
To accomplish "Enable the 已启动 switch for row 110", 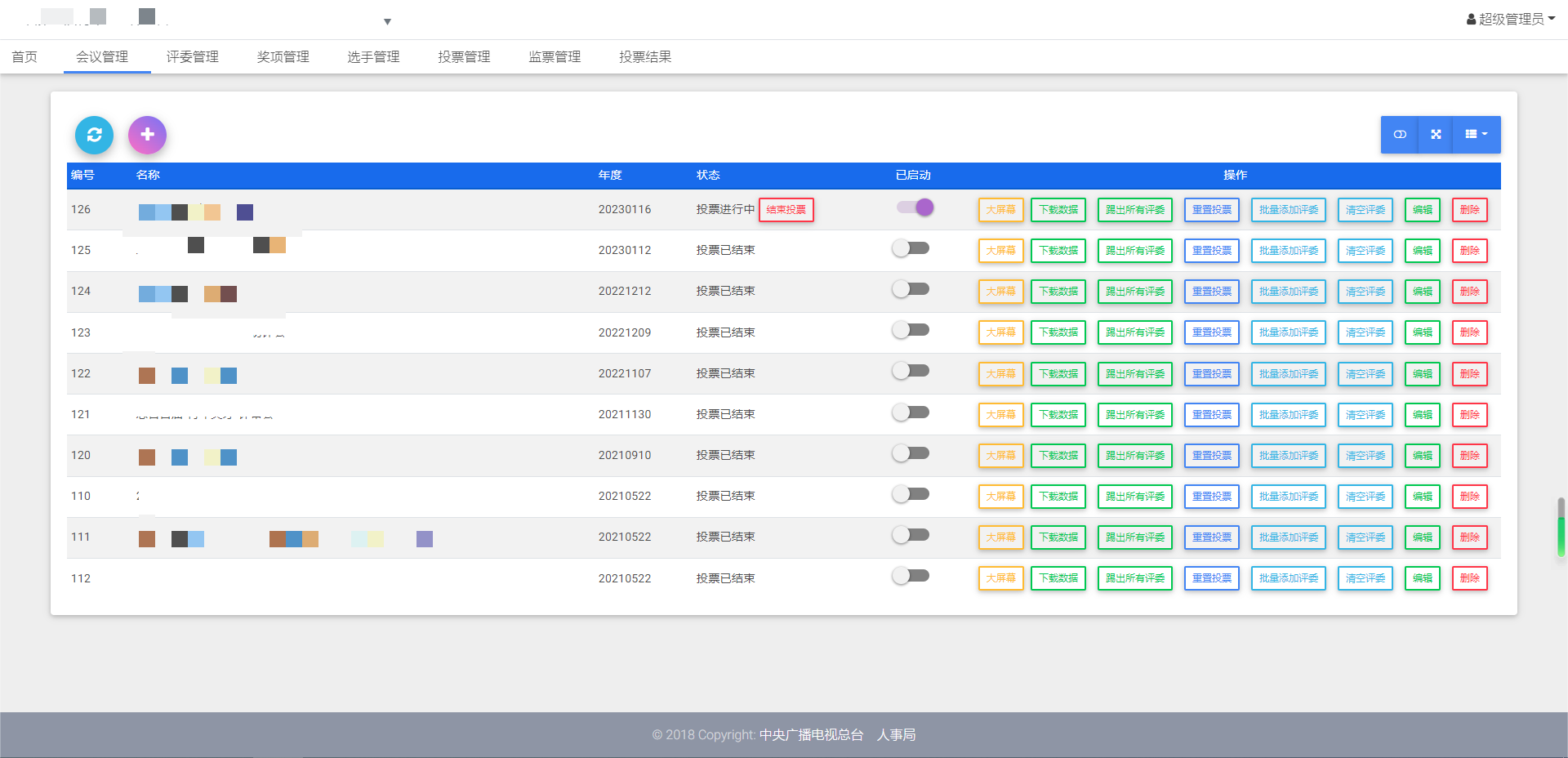I will tap(911, 494).
